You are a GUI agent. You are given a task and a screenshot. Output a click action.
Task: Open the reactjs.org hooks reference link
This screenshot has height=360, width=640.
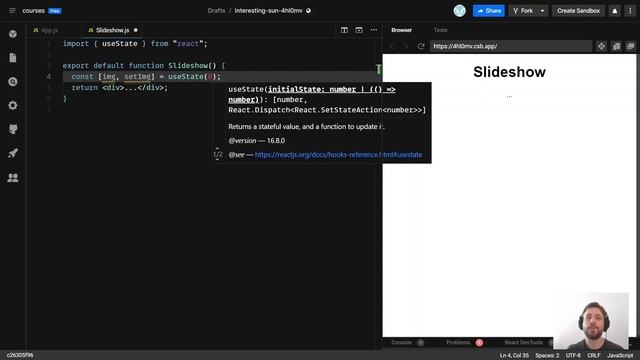pos(338,155)
